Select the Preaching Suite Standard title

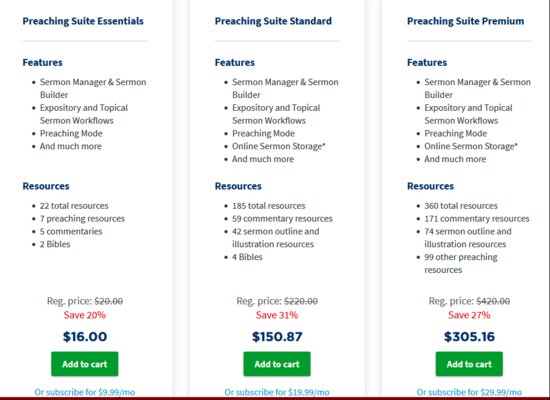(x=273, y=21)
